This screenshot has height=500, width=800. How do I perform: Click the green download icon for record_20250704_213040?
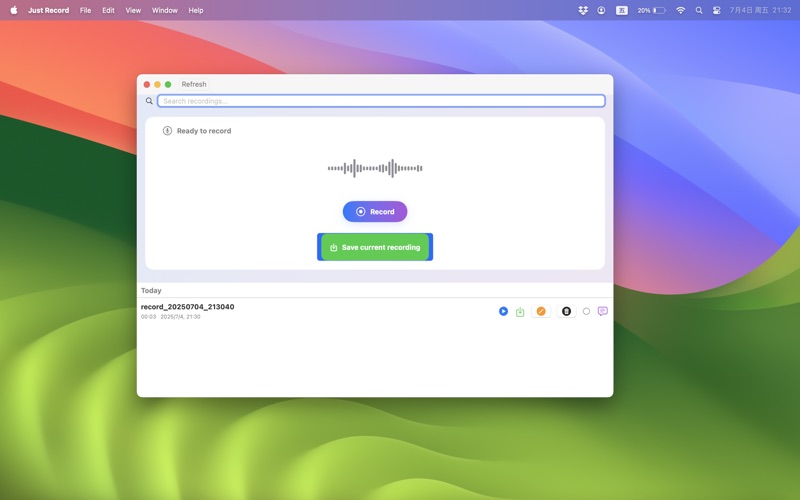click(520, 312)
